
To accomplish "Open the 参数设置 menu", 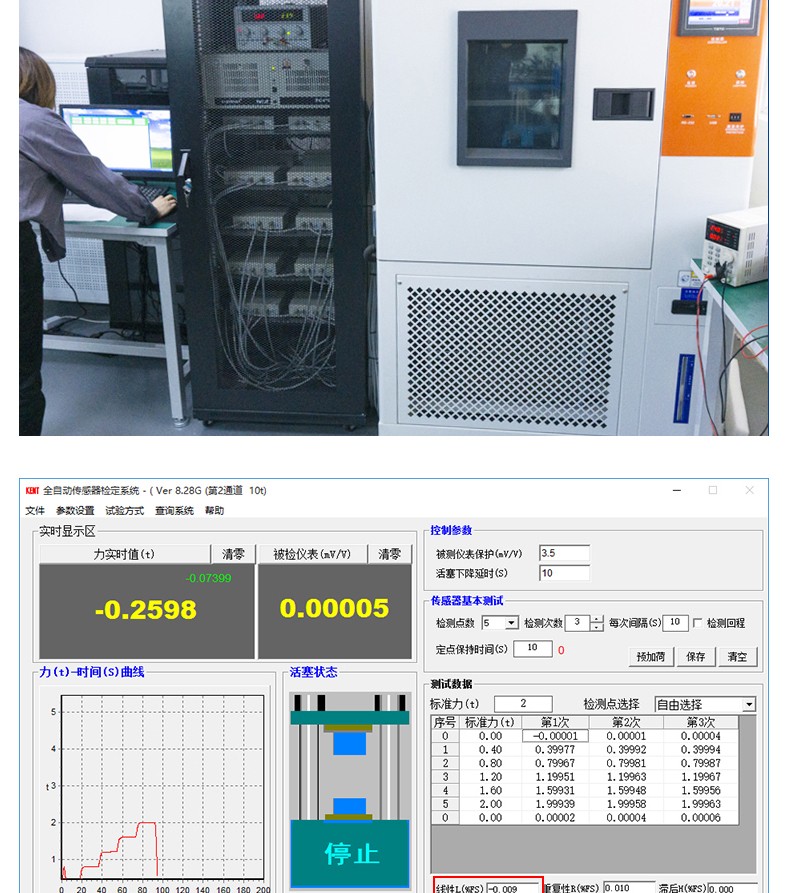I will tap(75, 511).
